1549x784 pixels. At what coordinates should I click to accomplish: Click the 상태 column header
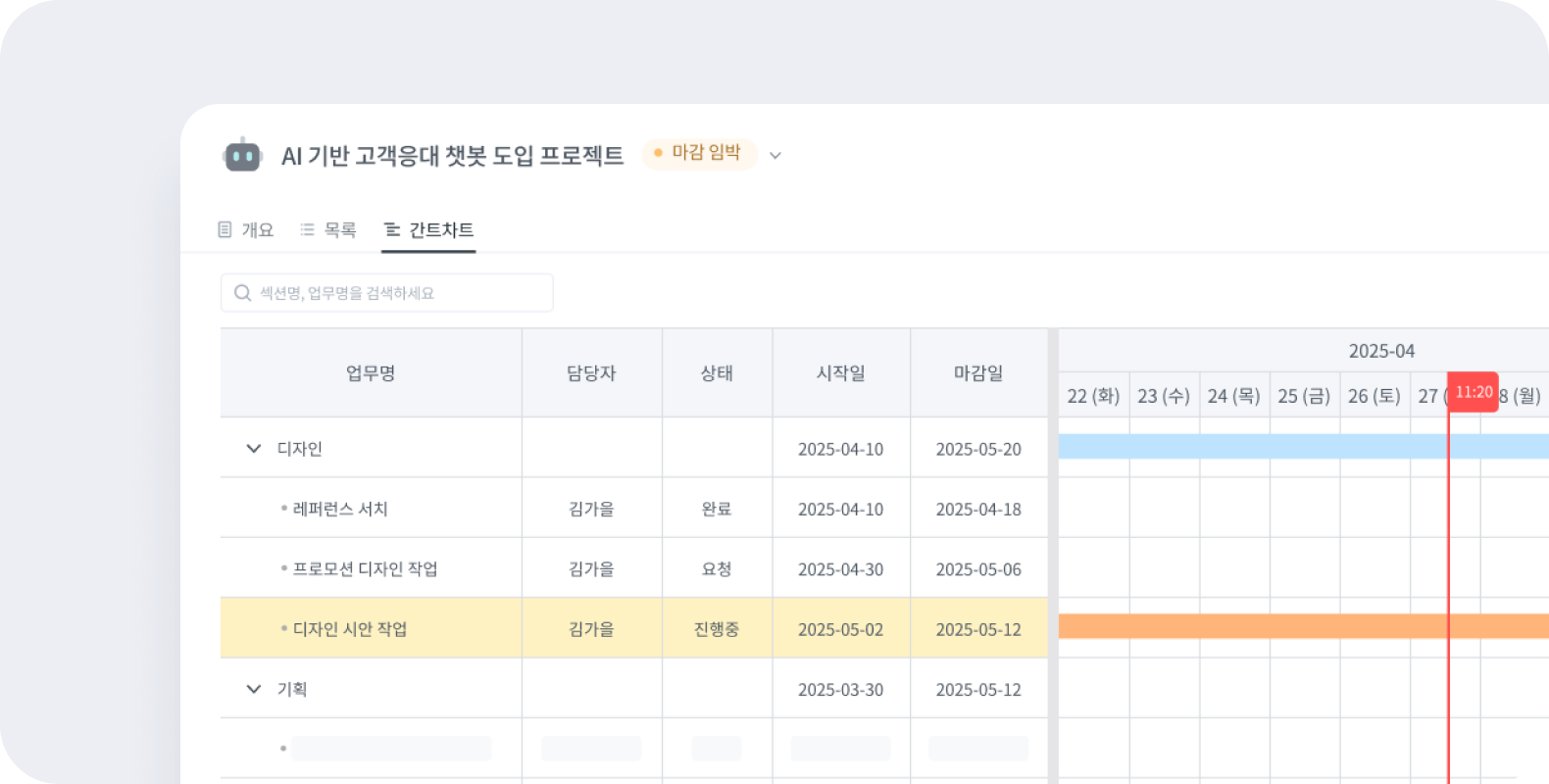click(717, 372)
